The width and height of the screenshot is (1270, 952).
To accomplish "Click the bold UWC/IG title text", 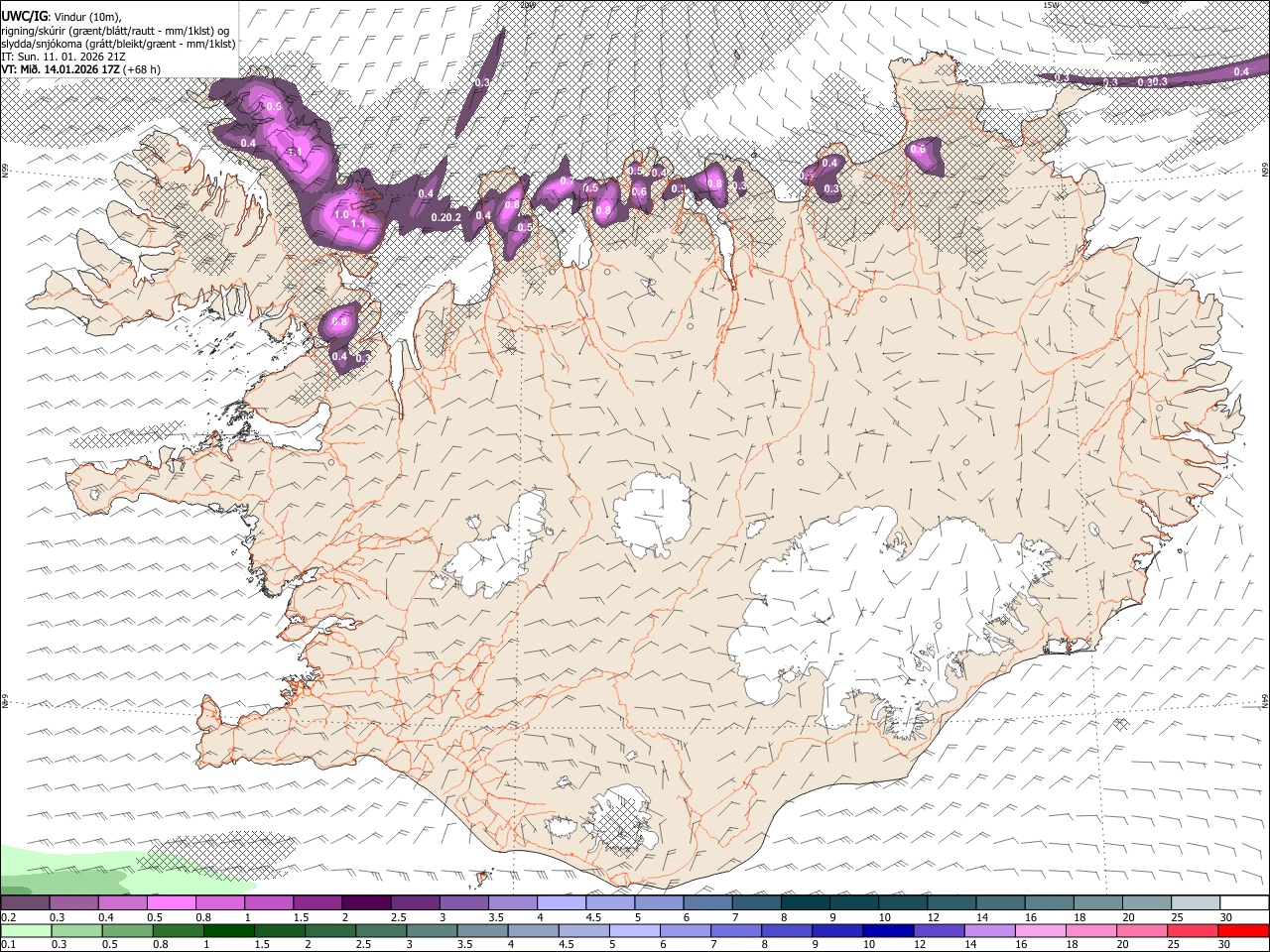I will [24, 15].
